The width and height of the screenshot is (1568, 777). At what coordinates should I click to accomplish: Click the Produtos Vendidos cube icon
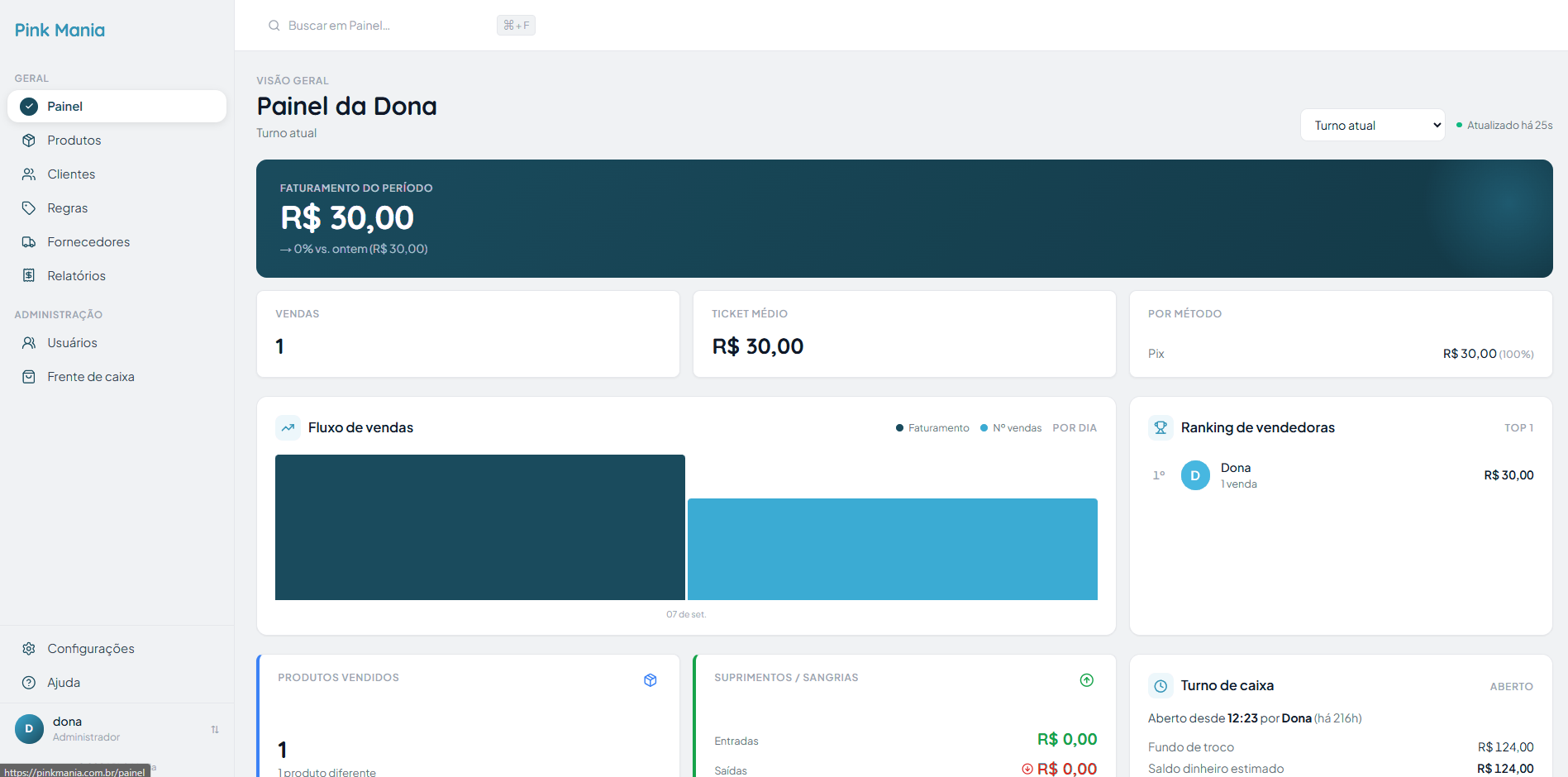(x=651, y=679)
